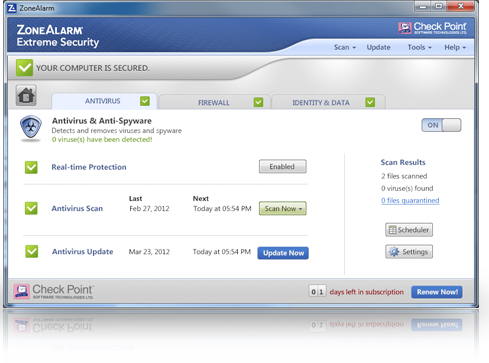Image resolution: width=489 pixels, height=363 pixels.
Task: Open the Tools menu dropdown
Action: pos(419,47)
